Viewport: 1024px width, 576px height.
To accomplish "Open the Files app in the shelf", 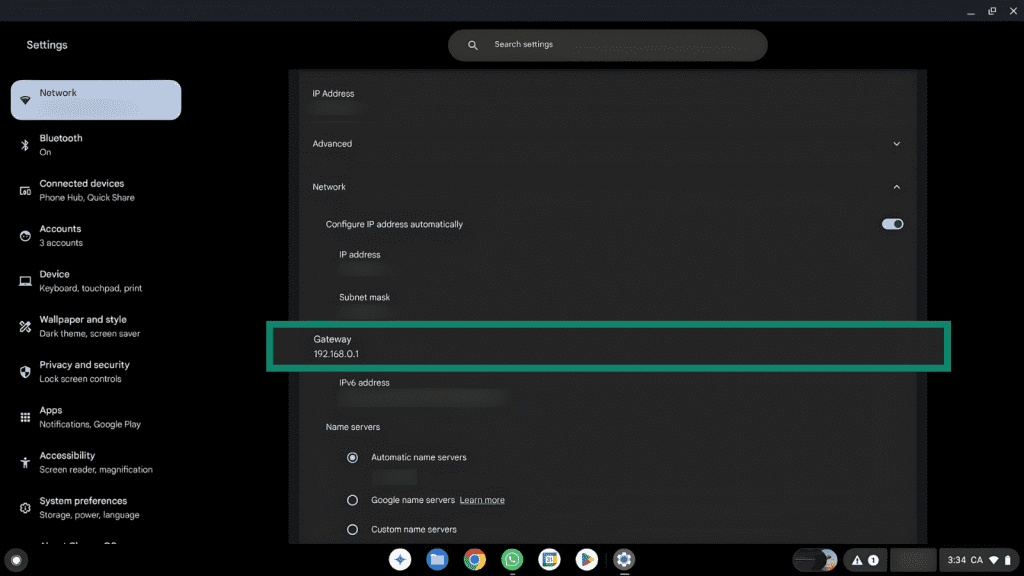I will [437, 560].
